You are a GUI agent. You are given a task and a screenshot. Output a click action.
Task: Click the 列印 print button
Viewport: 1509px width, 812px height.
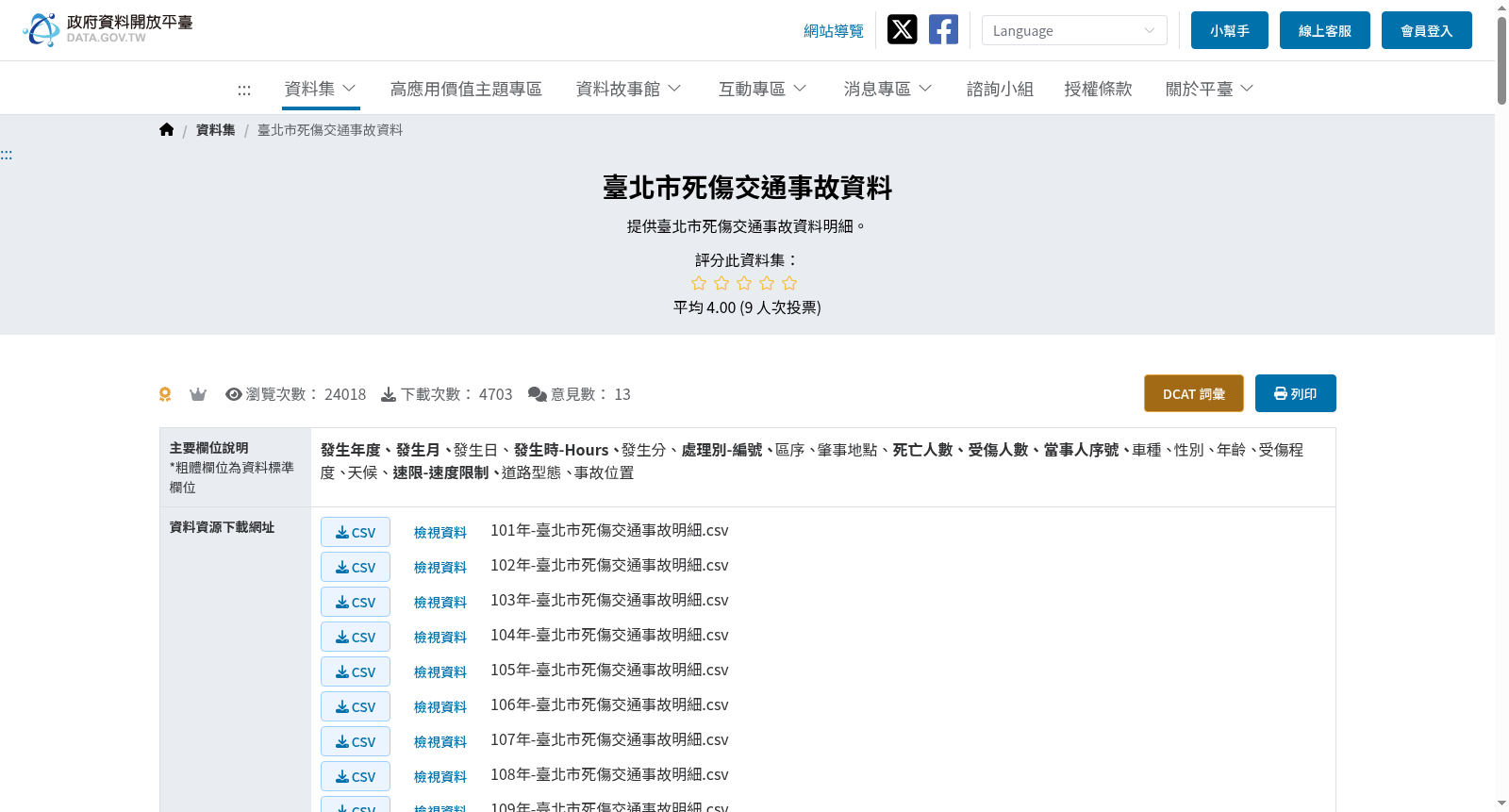pyautogui.click(x=1296, y=393)
